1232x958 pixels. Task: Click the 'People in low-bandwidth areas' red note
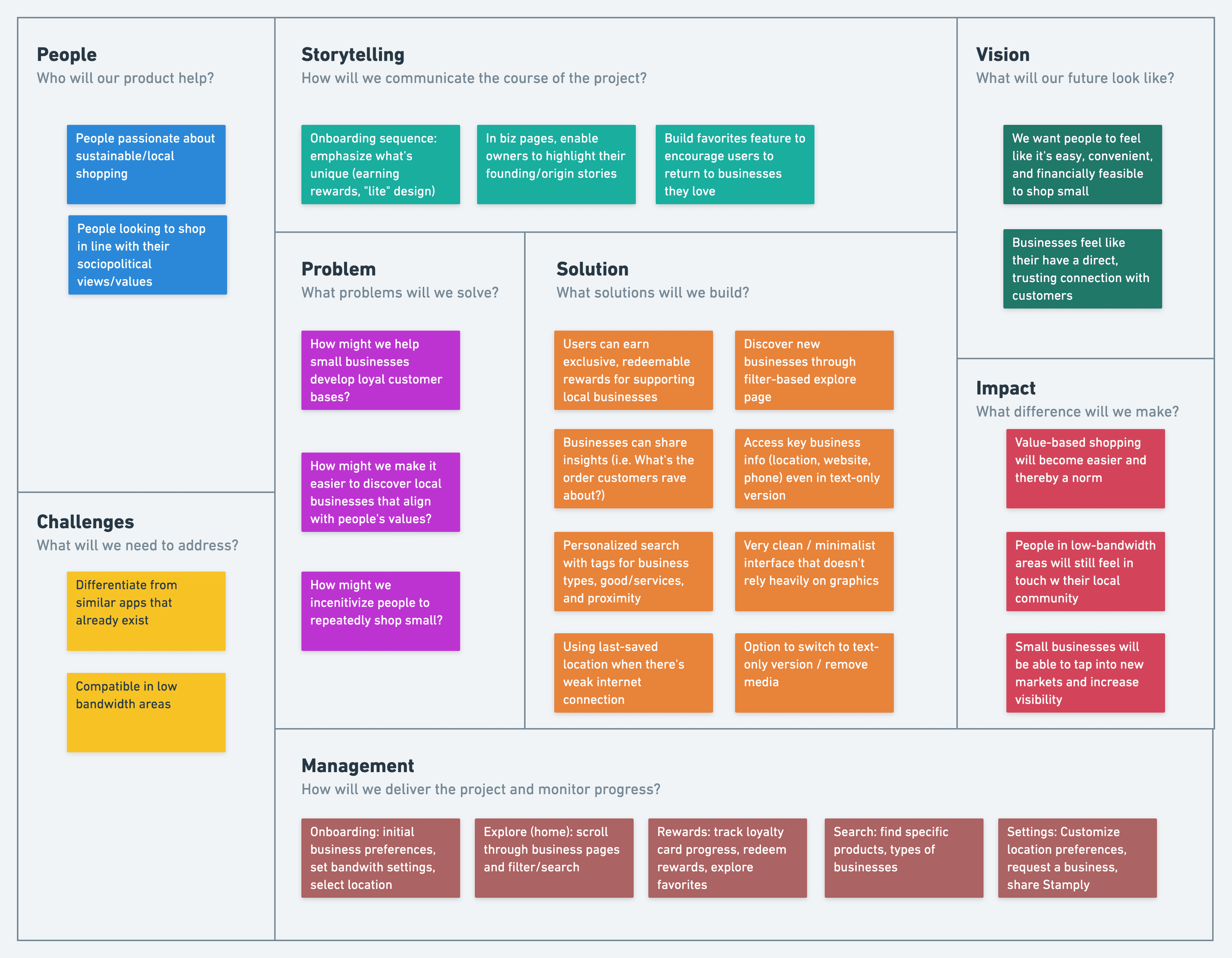click(1085, 571)
